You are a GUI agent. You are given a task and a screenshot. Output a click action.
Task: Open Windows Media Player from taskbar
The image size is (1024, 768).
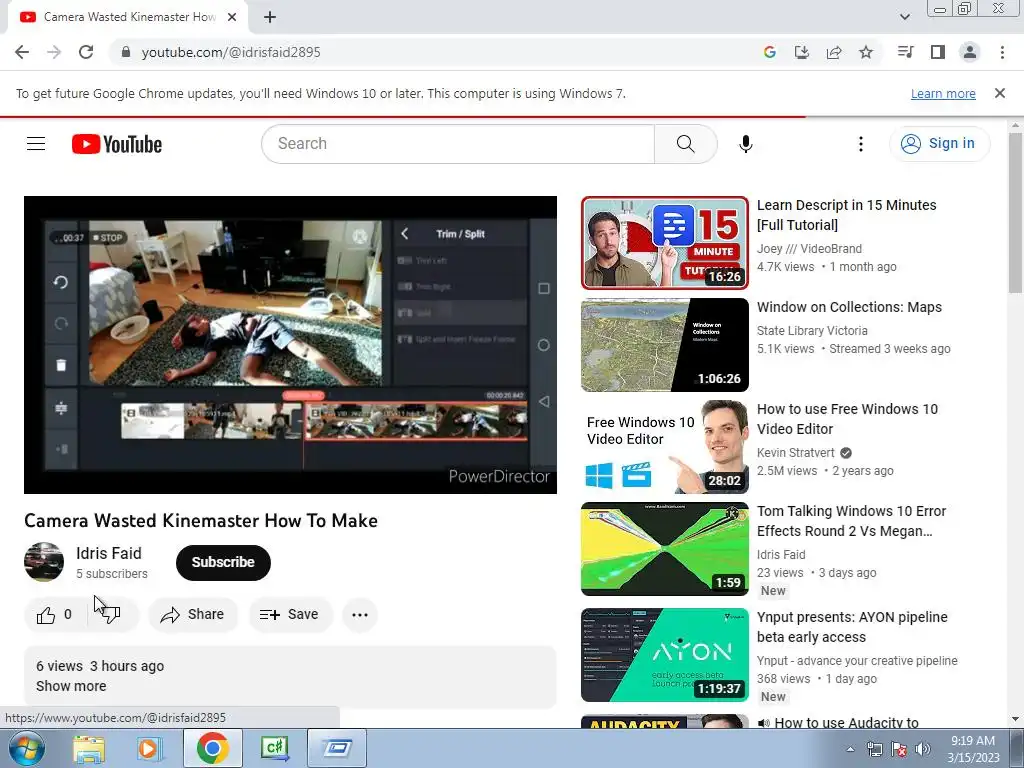(148, 748)
